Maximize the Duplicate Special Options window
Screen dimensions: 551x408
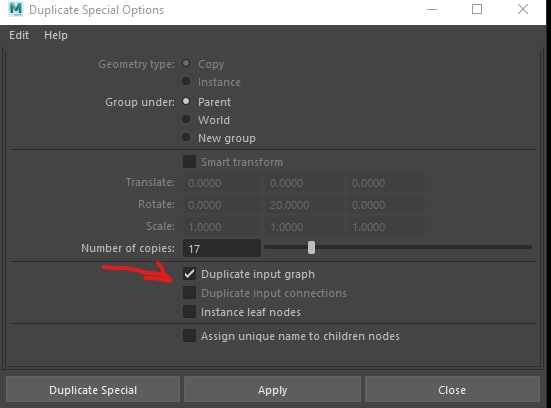(477, 9)
